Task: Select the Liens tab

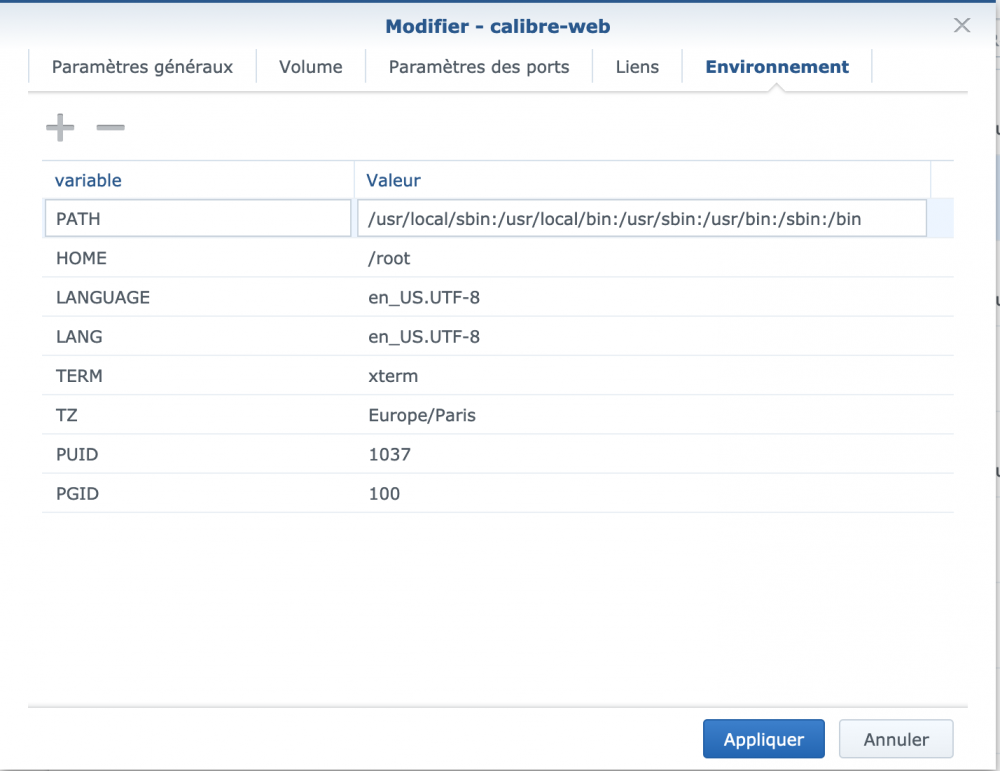Action: pyautogui.click(x=637, y=67)
